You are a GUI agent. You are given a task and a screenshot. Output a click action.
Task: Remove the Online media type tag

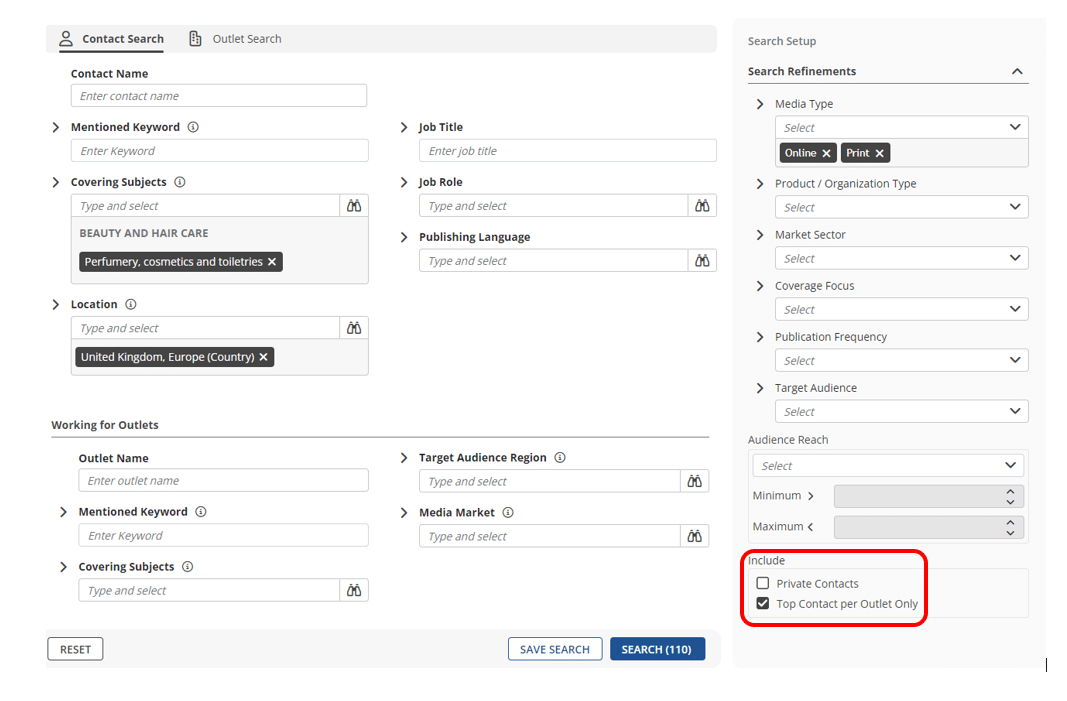tap(826, 153)
